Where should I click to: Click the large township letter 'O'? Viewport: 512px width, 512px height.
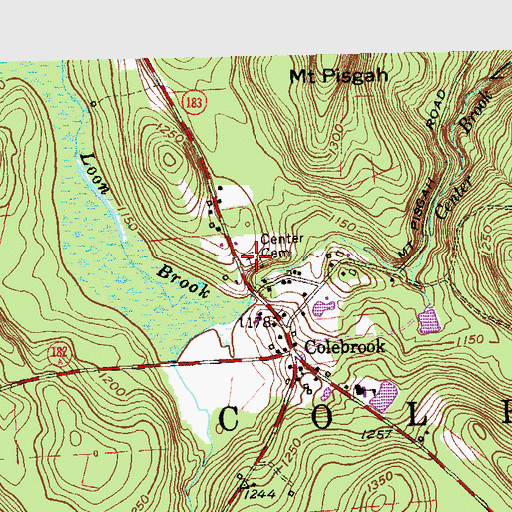[x=322, y=417]
